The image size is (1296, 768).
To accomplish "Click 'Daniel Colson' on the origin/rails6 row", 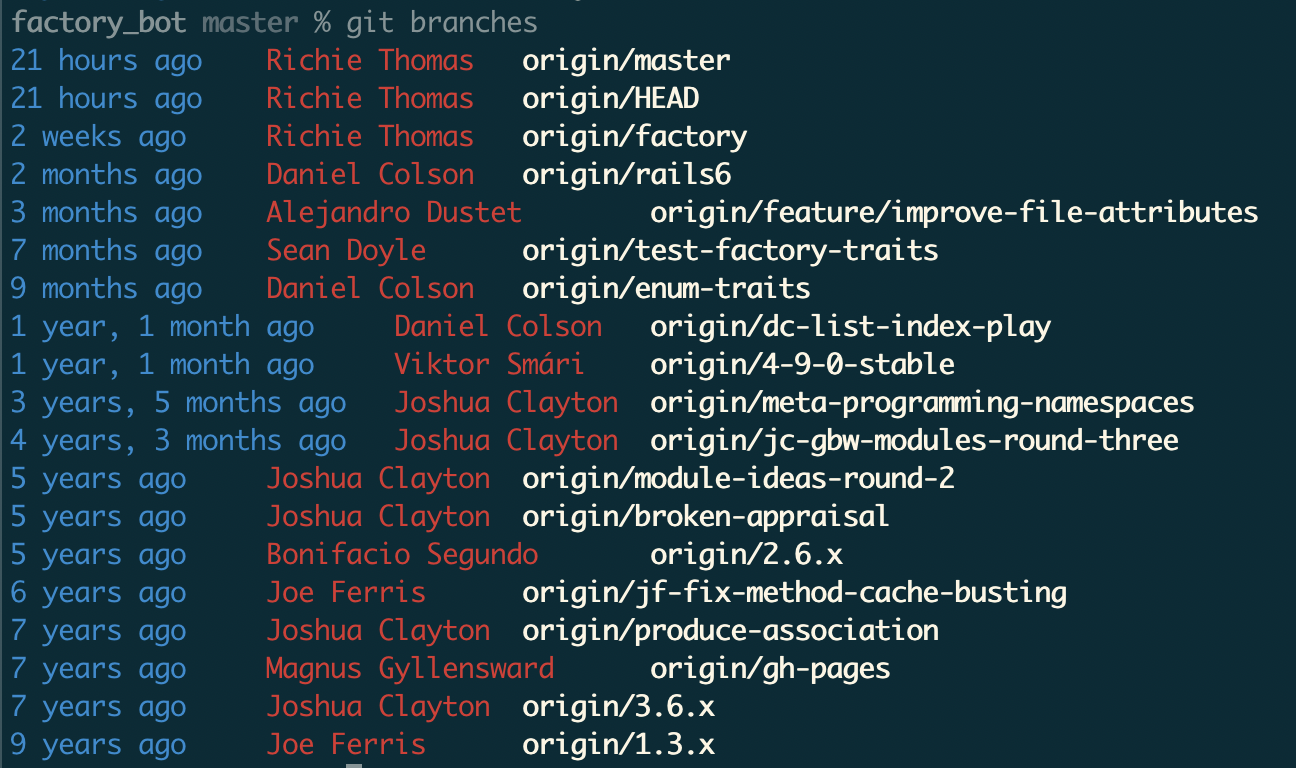I will point(370,175).
